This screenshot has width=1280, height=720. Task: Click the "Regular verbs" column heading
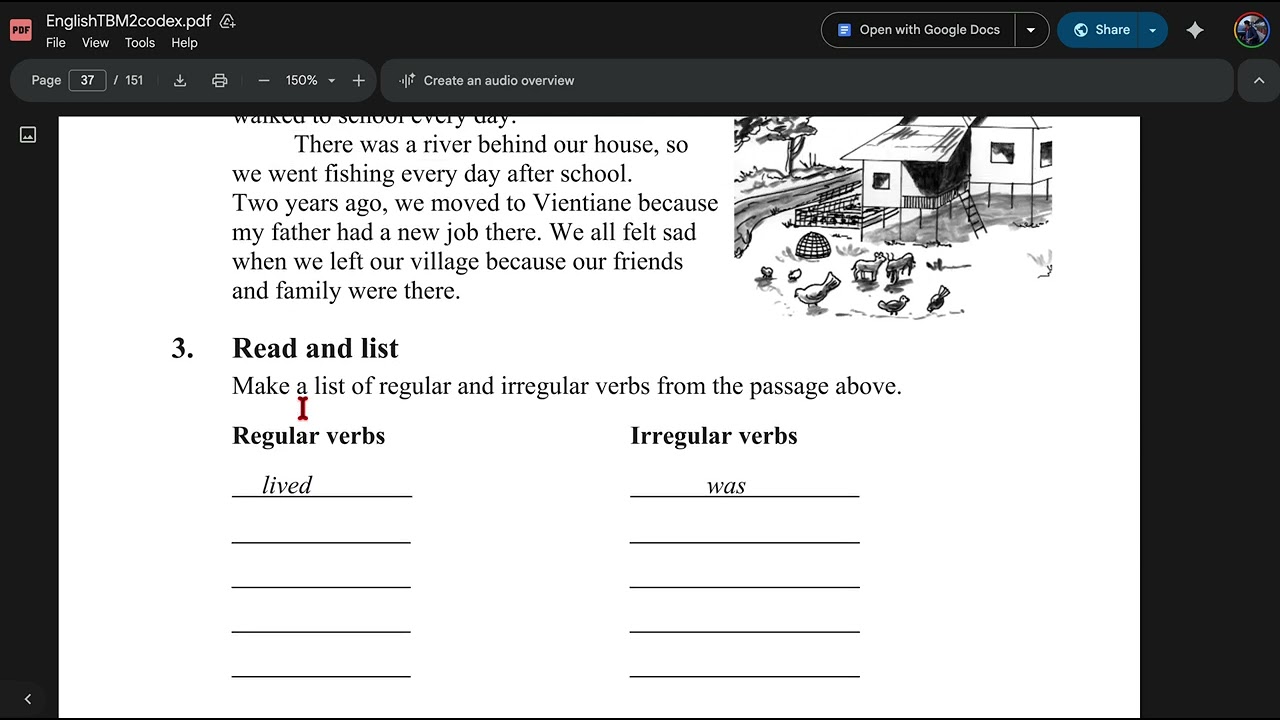[308, 436]
